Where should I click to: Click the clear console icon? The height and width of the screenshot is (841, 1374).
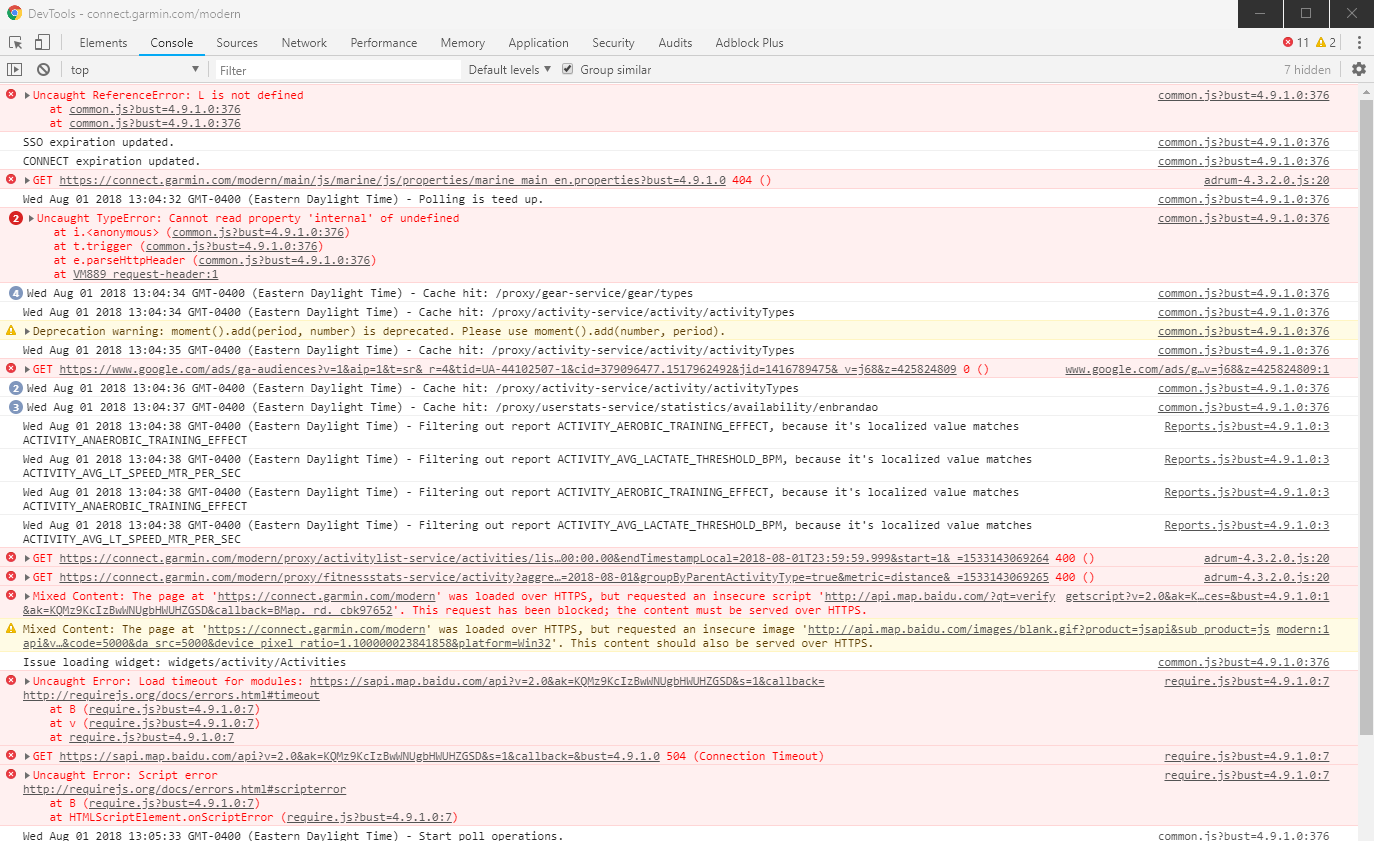[43, 70]
